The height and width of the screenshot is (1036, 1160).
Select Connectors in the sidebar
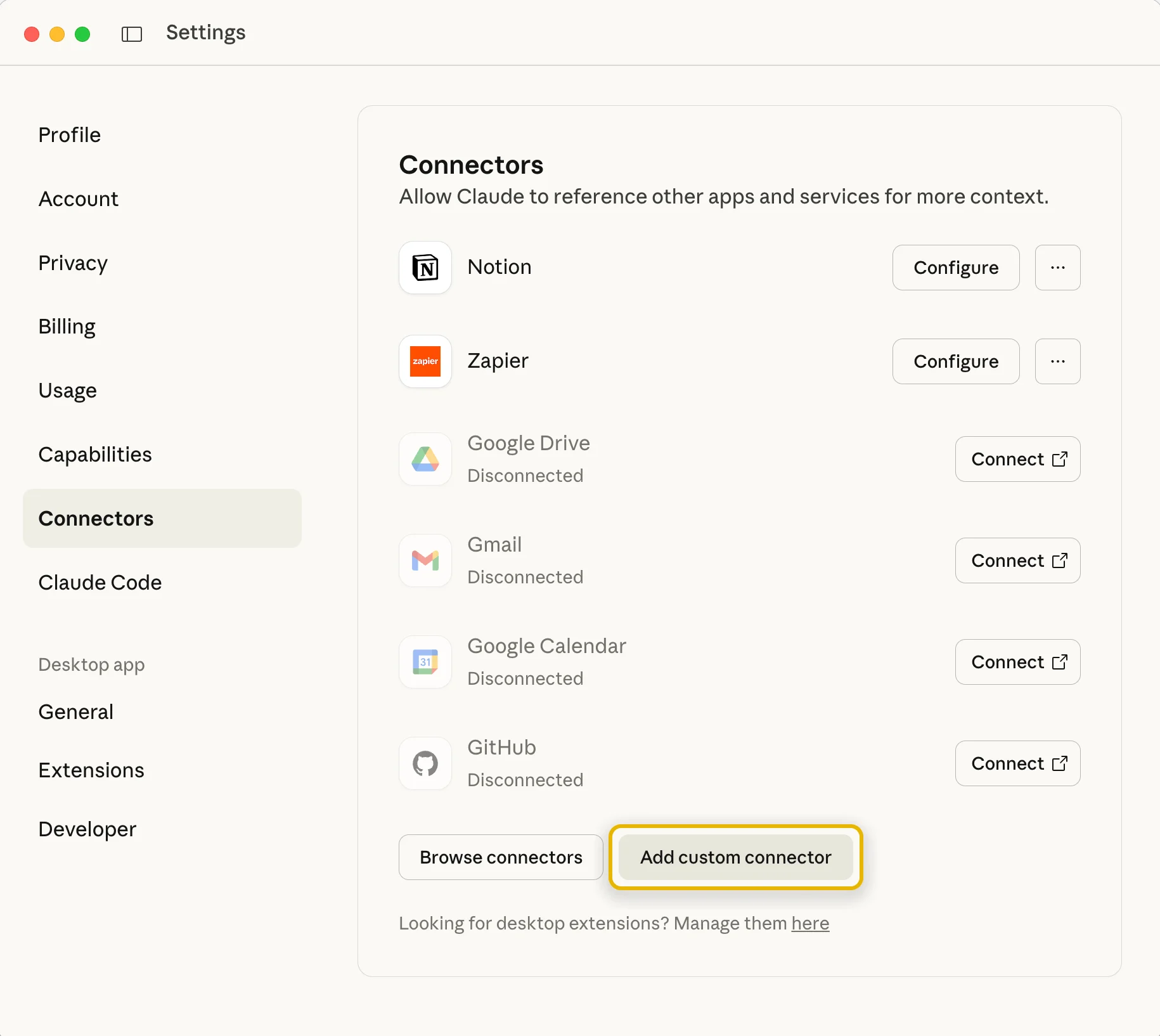click(x=96, y=518)
